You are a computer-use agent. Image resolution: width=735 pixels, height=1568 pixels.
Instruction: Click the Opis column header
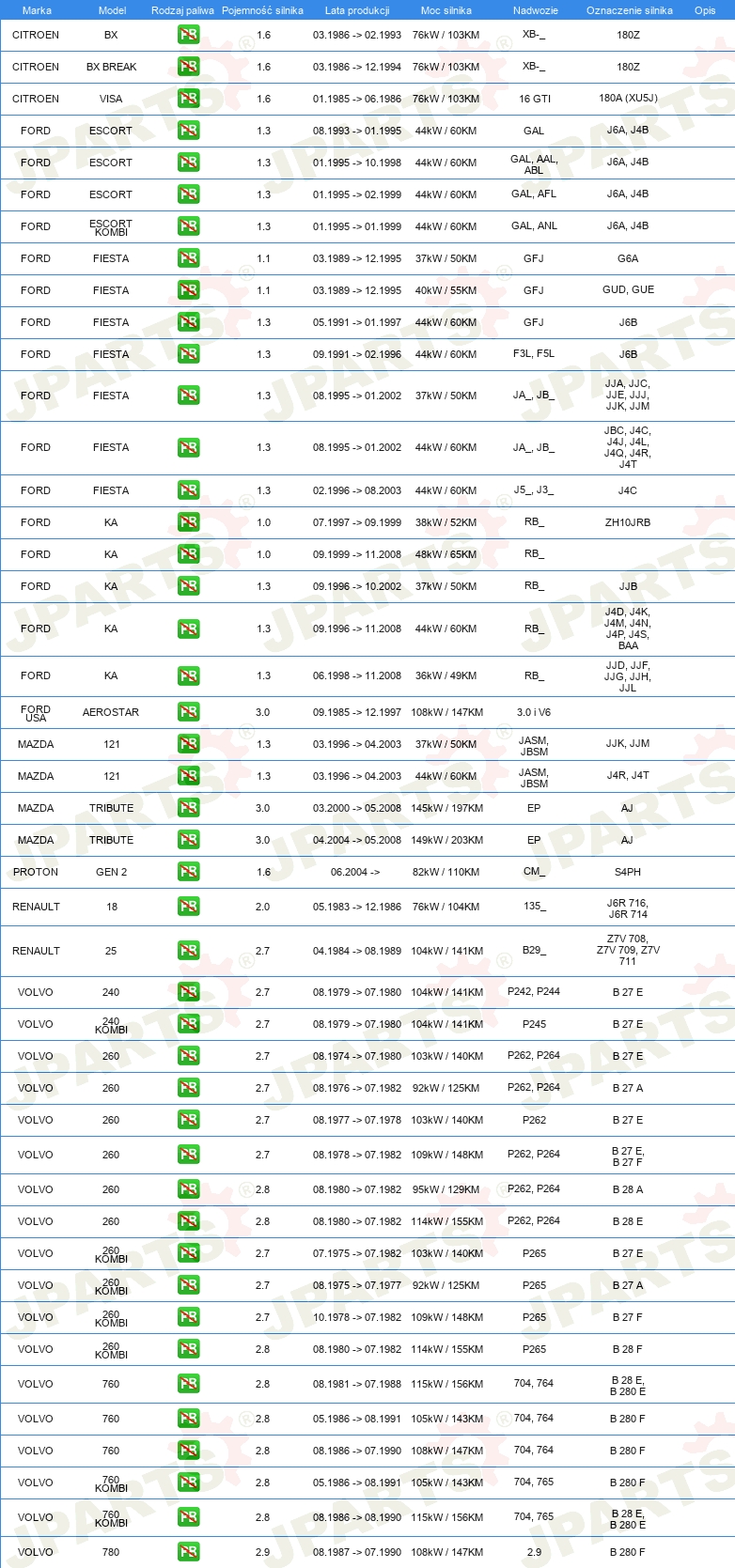click(705, 10)
